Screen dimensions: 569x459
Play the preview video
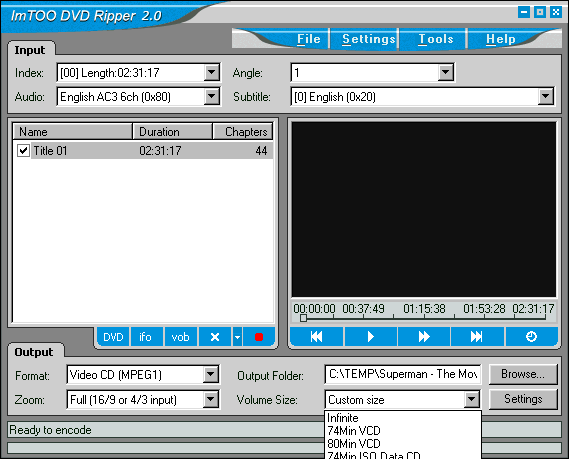pyautogui.click(x=370, y=337)
